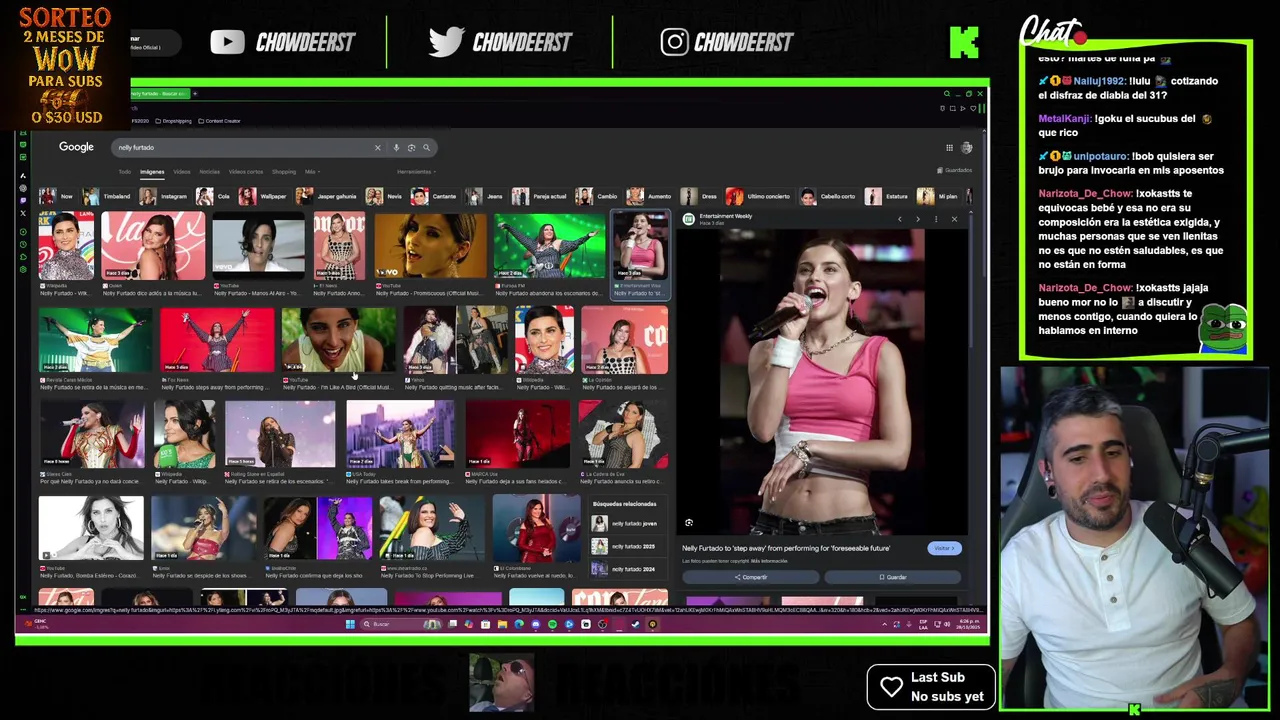Open Manos Al Aire YouTube thumbnail

point(258,245)
